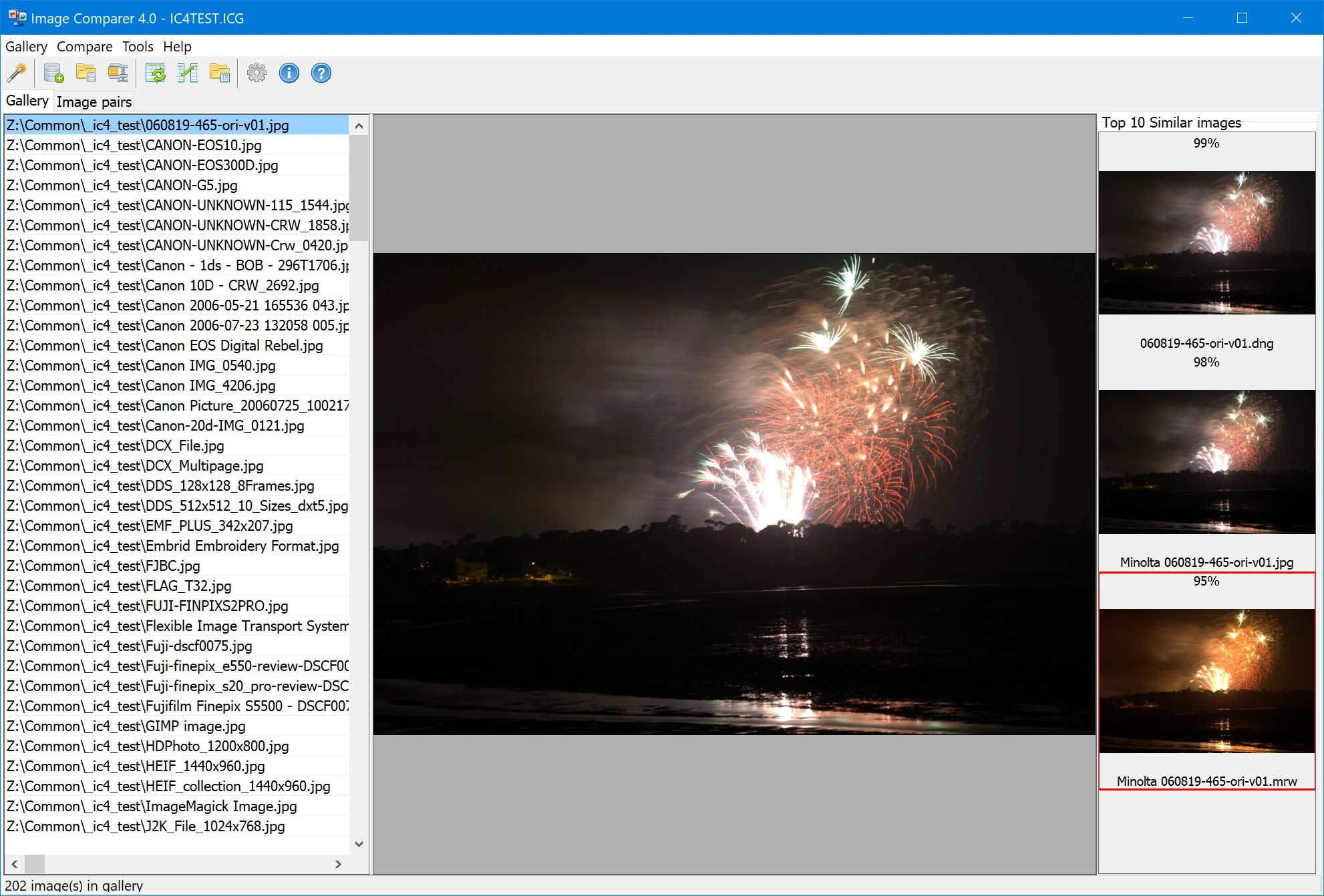This screenshot has height=896, width=1324.
Task: Select Canon Picture_20060725 entry
Action: pyautogui.click(x=176, y=405)
